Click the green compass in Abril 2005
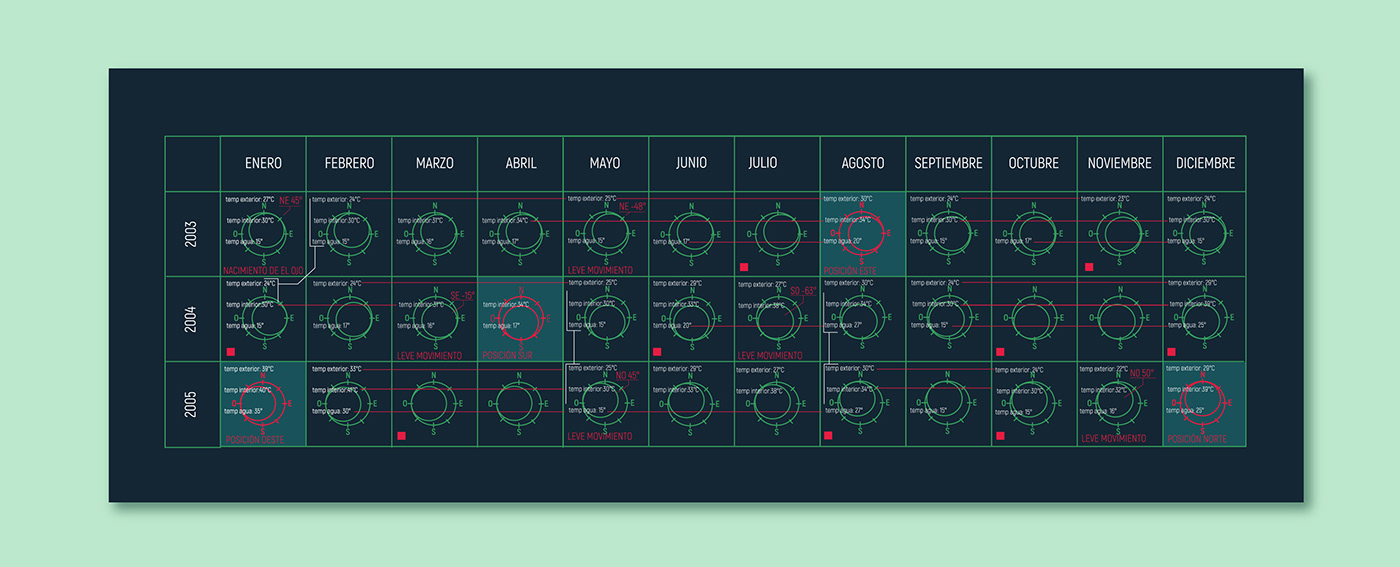This screenshot has width=1400, height=567. [x=521, y=402]
